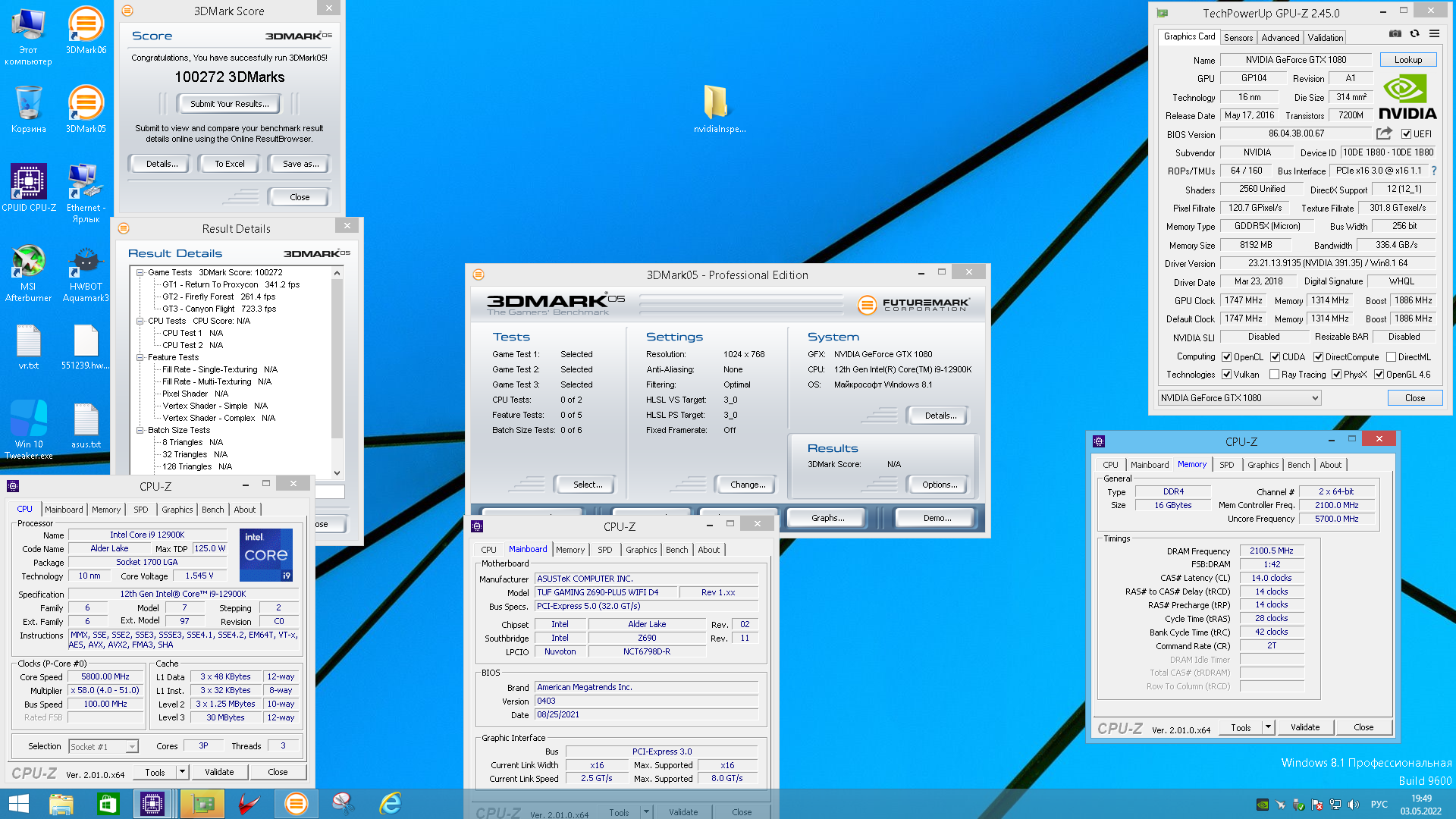Click down arrow on Result Details scrollbar

pyautogui.click(x=337, y=472)
